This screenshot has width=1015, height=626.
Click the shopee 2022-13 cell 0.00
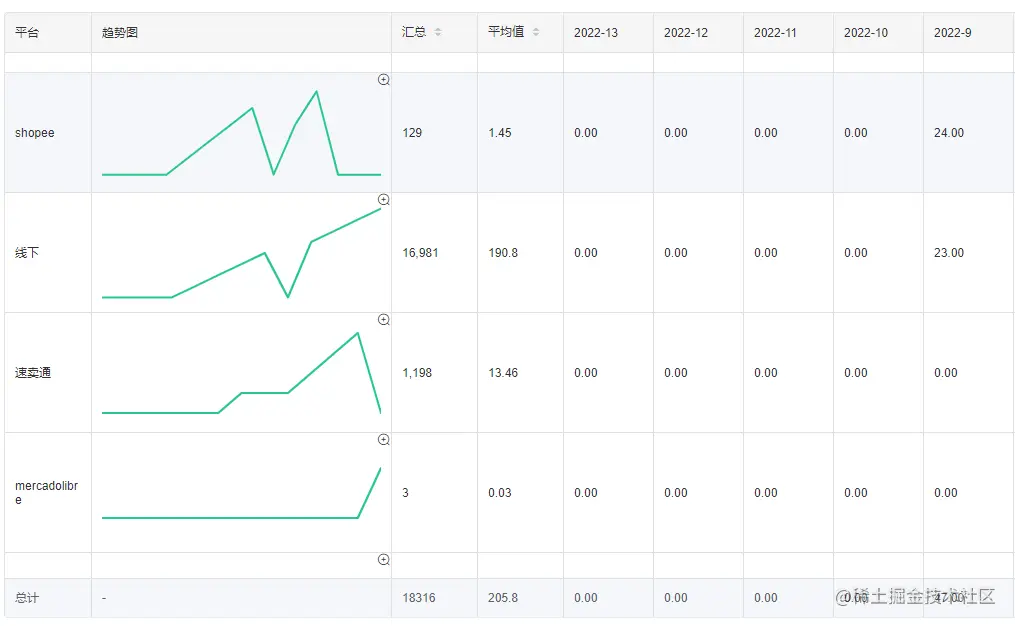click(586, 133)
